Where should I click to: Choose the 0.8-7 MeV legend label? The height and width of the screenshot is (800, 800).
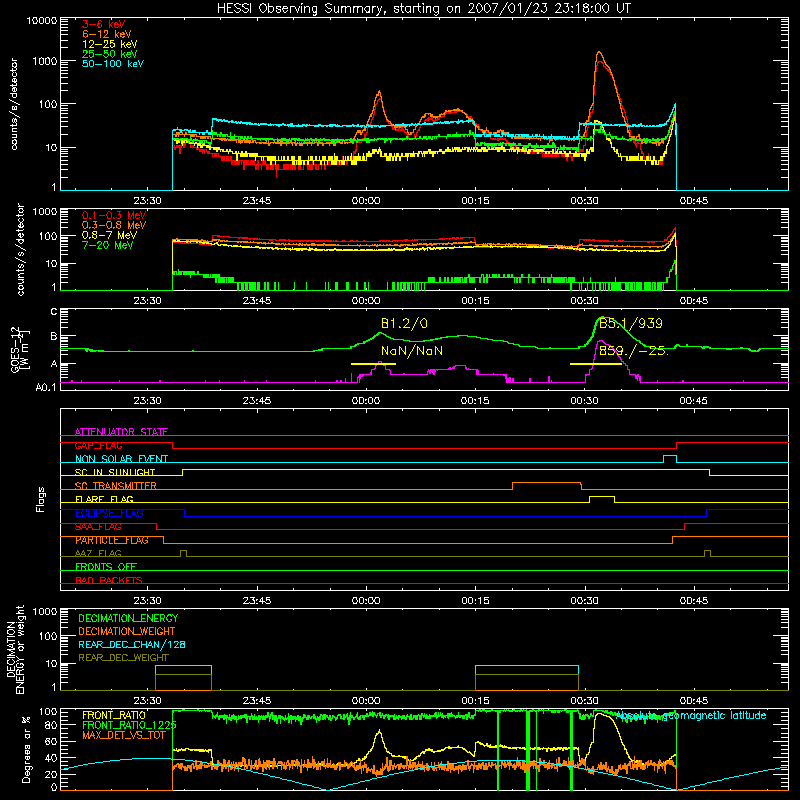tap(109, 235)
